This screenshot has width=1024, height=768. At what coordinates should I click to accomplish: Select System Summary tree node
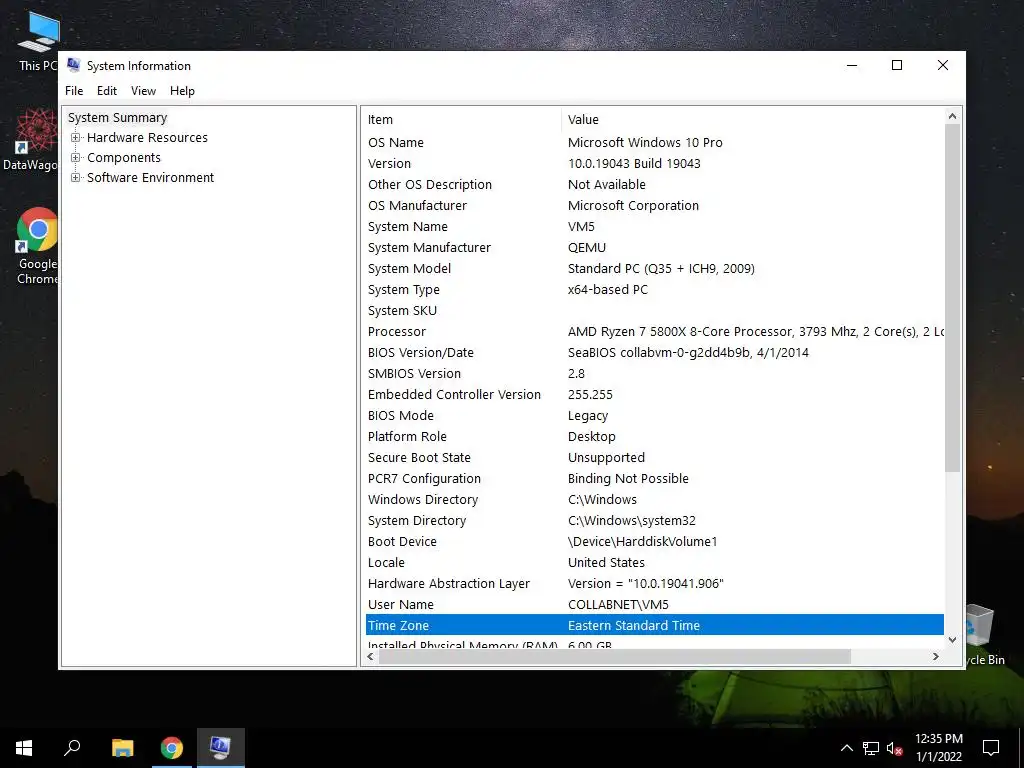118,118
